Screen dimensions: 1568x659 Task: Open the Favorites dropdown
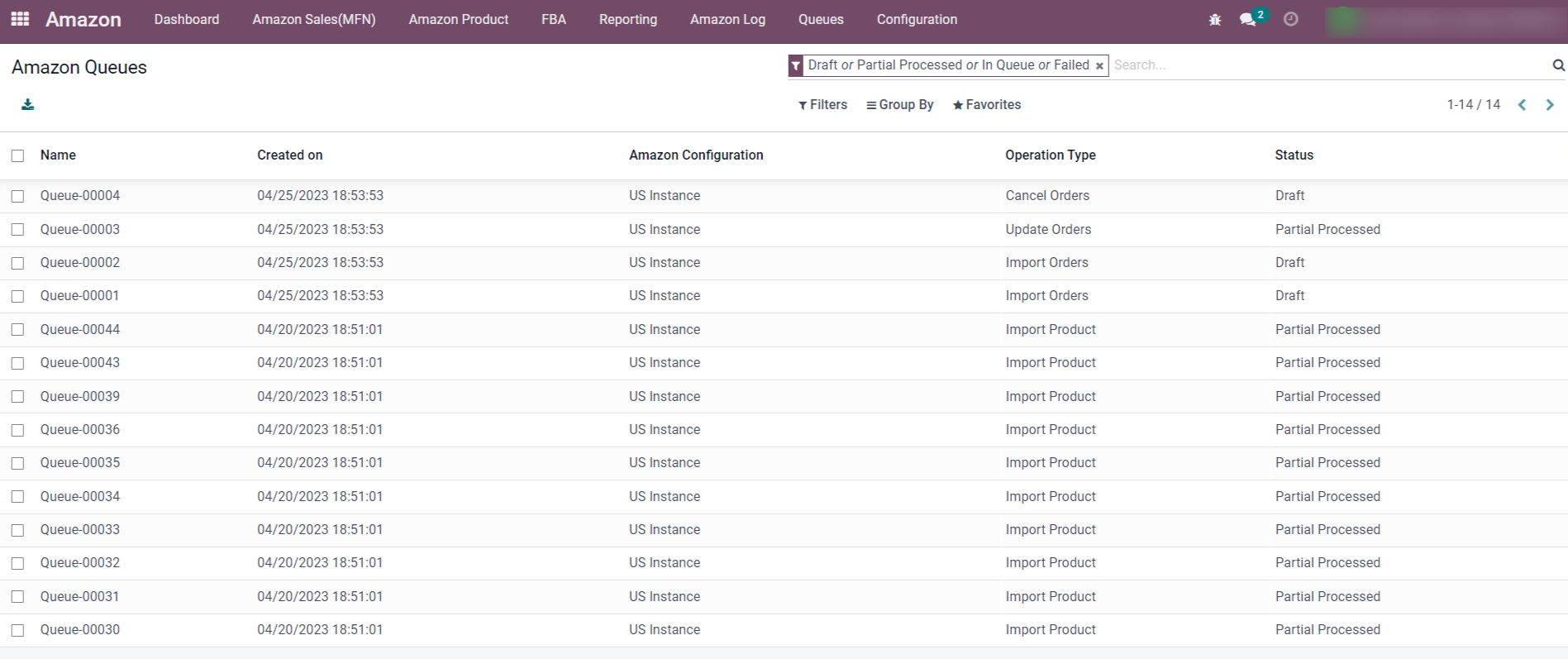pyautogui.click(x=987, y=105)
